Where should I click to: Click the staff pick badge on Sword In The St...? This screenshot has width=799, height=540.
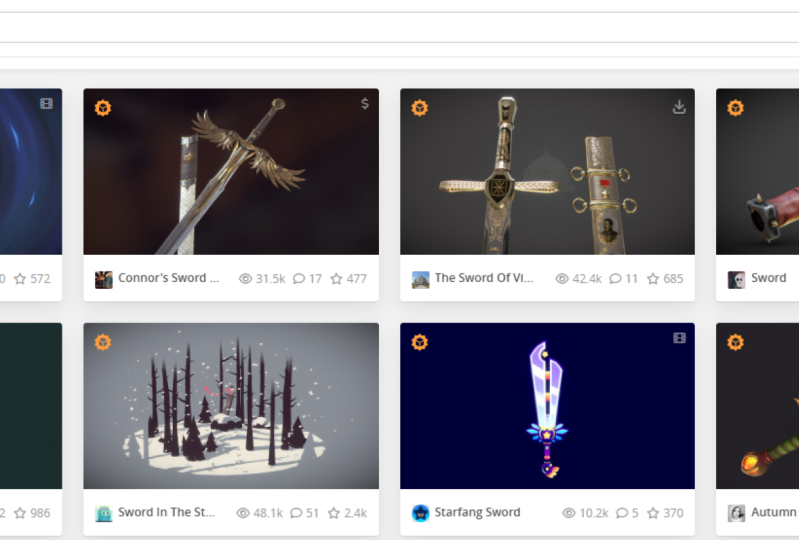tap(103, 342)
